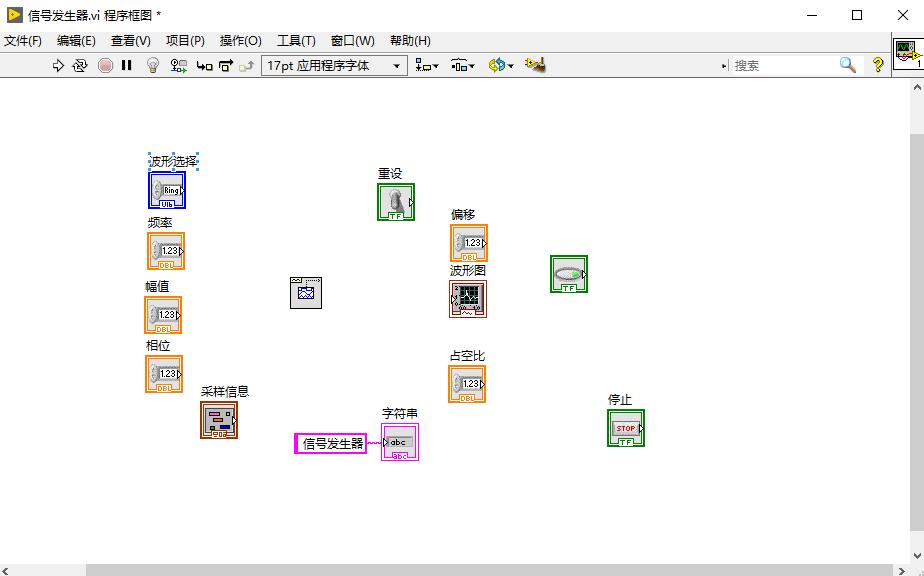Image resolution: width=924 pixels, height=576 pixels.
Task: Click the Step Out button
Action: click(x=246, y=65)
